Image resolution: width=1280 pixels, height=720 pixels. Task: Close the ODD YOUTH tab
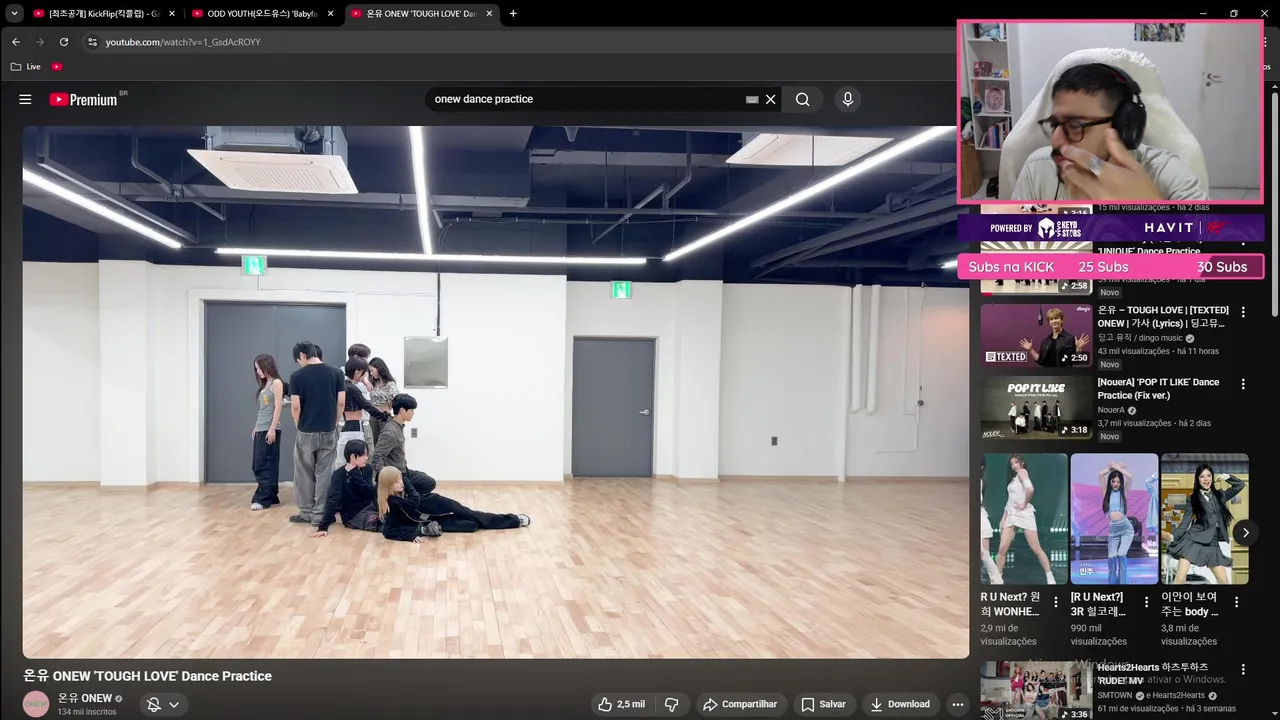[x=330, y=14]
